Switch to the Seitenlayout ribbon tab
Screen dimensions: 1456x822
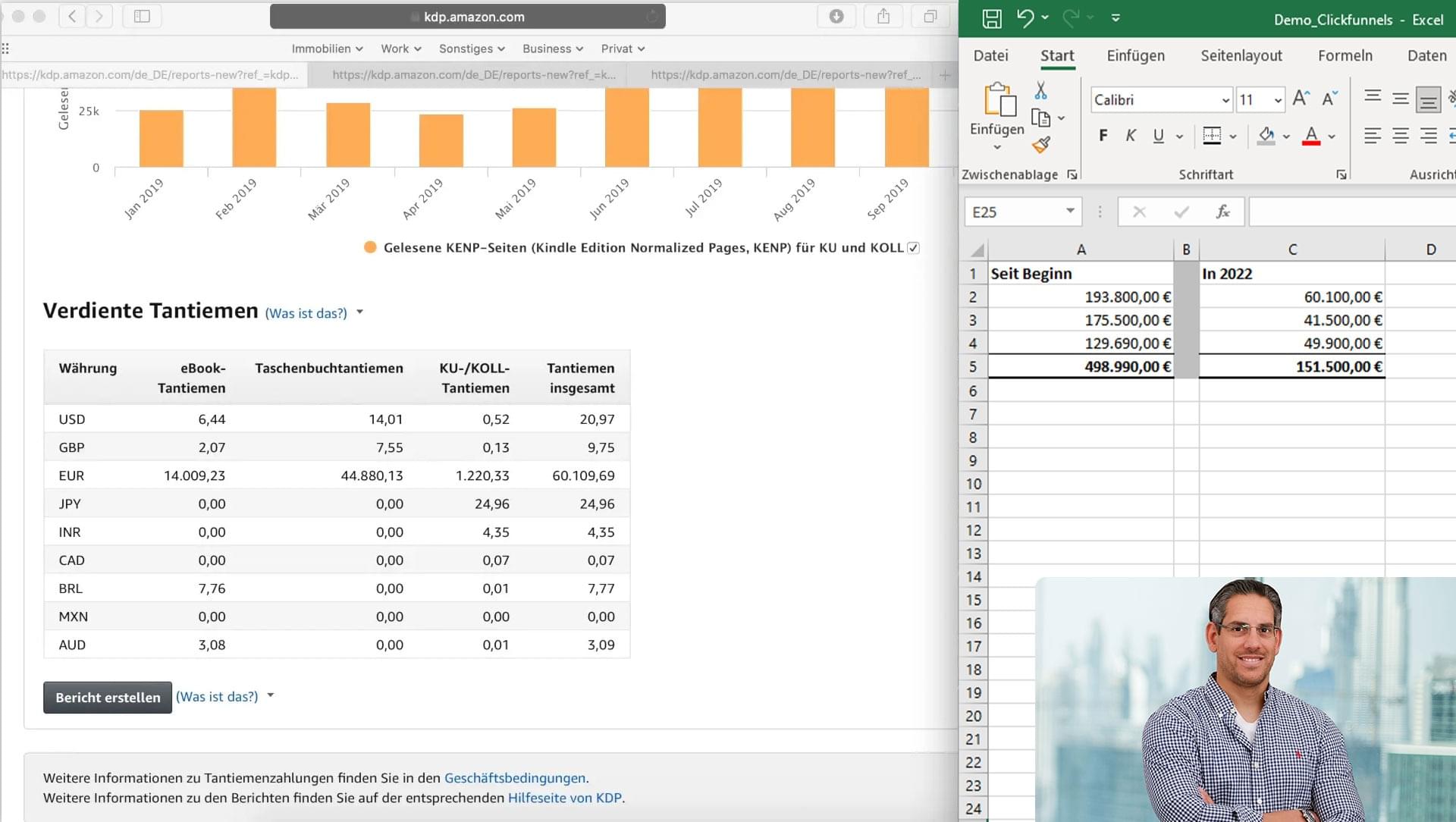point(1241,55)
